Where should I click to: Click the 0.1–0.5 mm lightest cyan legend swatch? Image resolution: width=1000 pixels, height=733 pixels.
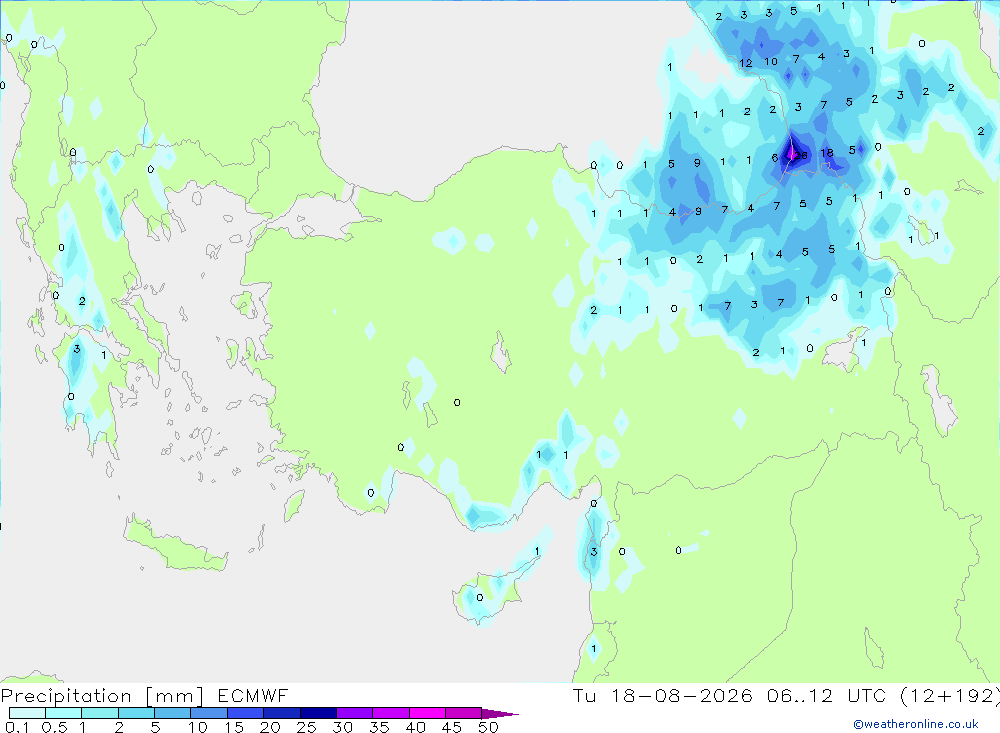(x=27, y=713)
